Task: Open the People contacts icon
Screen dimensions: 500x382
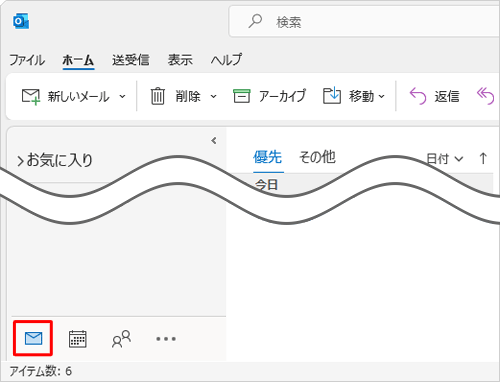Action: [121, 339]
